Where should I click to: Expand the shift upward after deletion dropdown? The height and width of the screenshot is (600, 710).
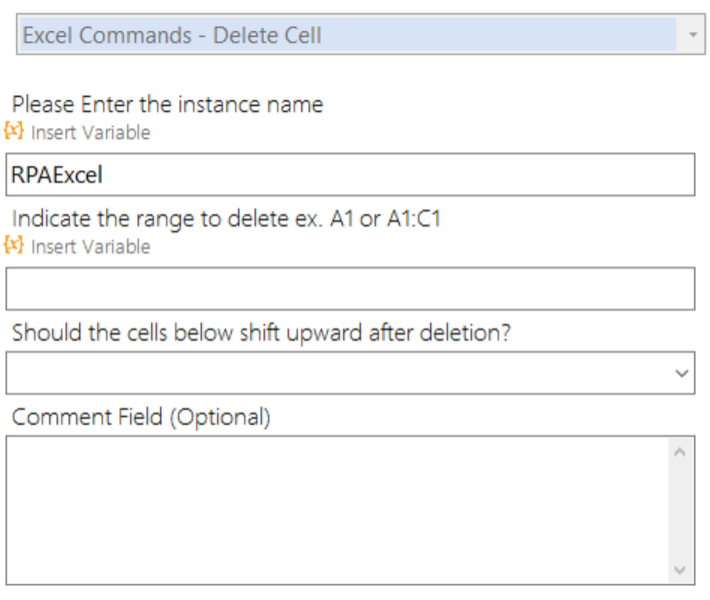[350, 373]
